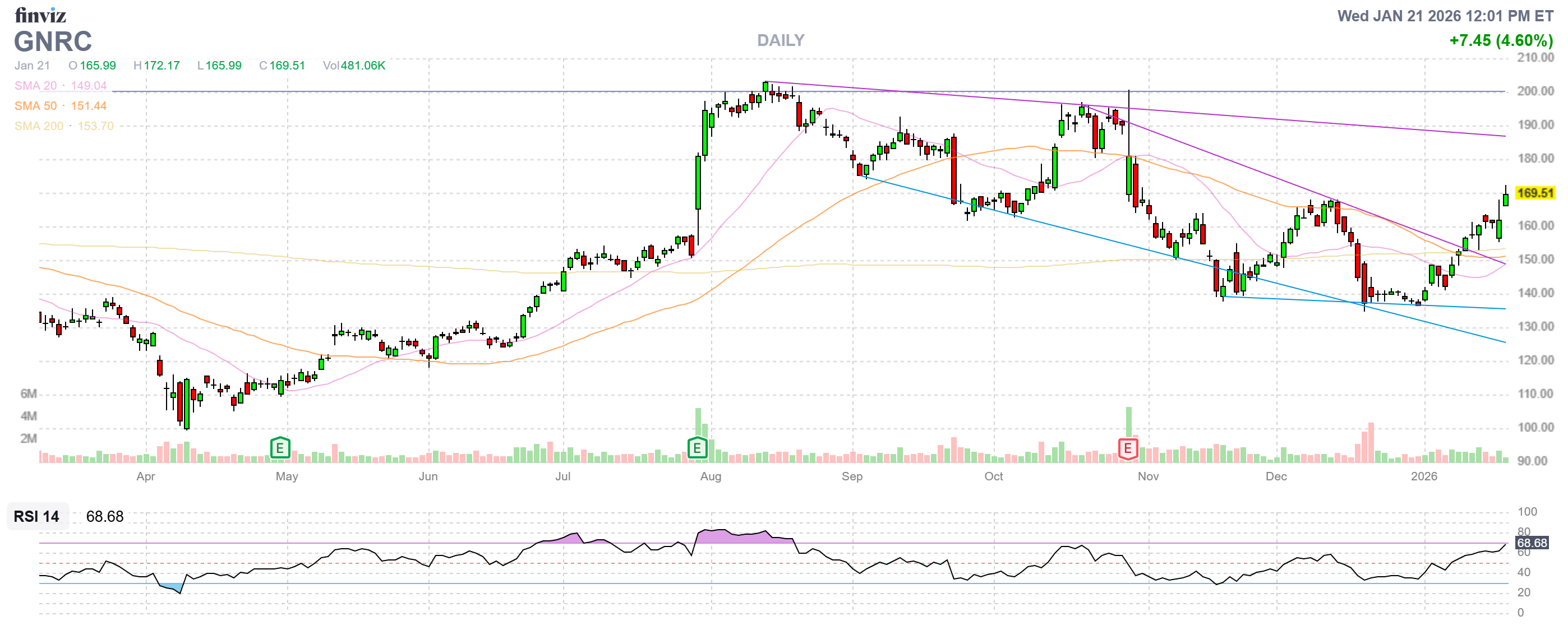The width and height of the screenshot is (1568, 630).
Task: Select the SMA 50 legend label
Action: click(x=35, y=106)
